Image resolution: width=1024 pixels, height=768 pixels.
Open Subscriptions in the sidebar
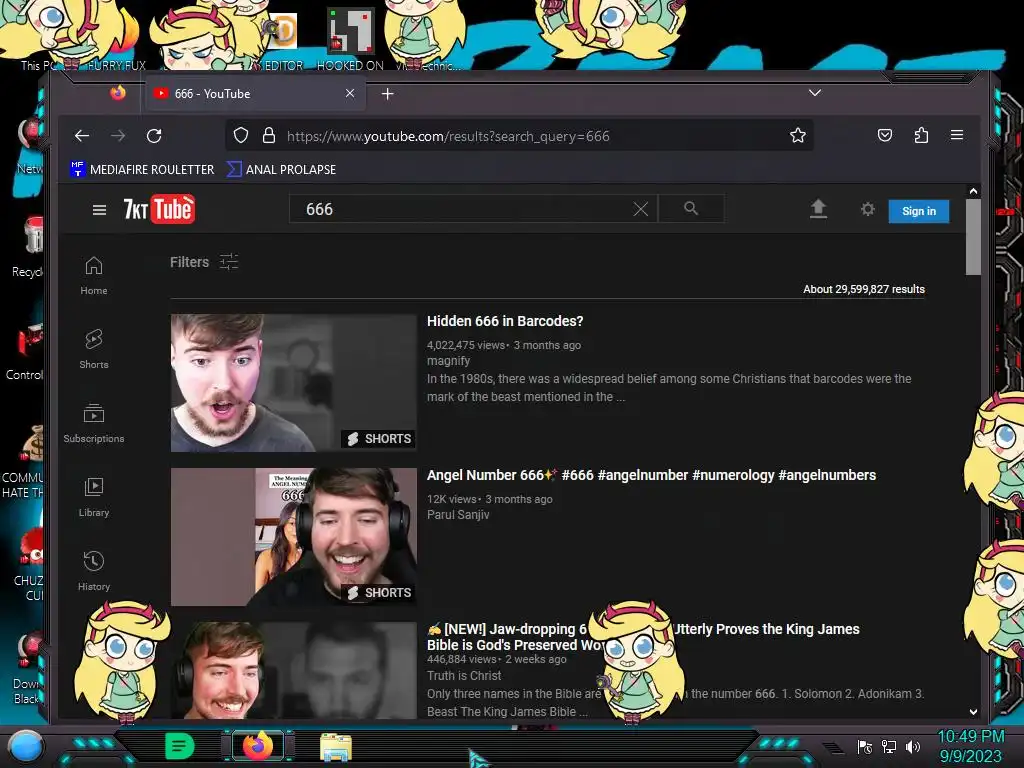point(93,424)
